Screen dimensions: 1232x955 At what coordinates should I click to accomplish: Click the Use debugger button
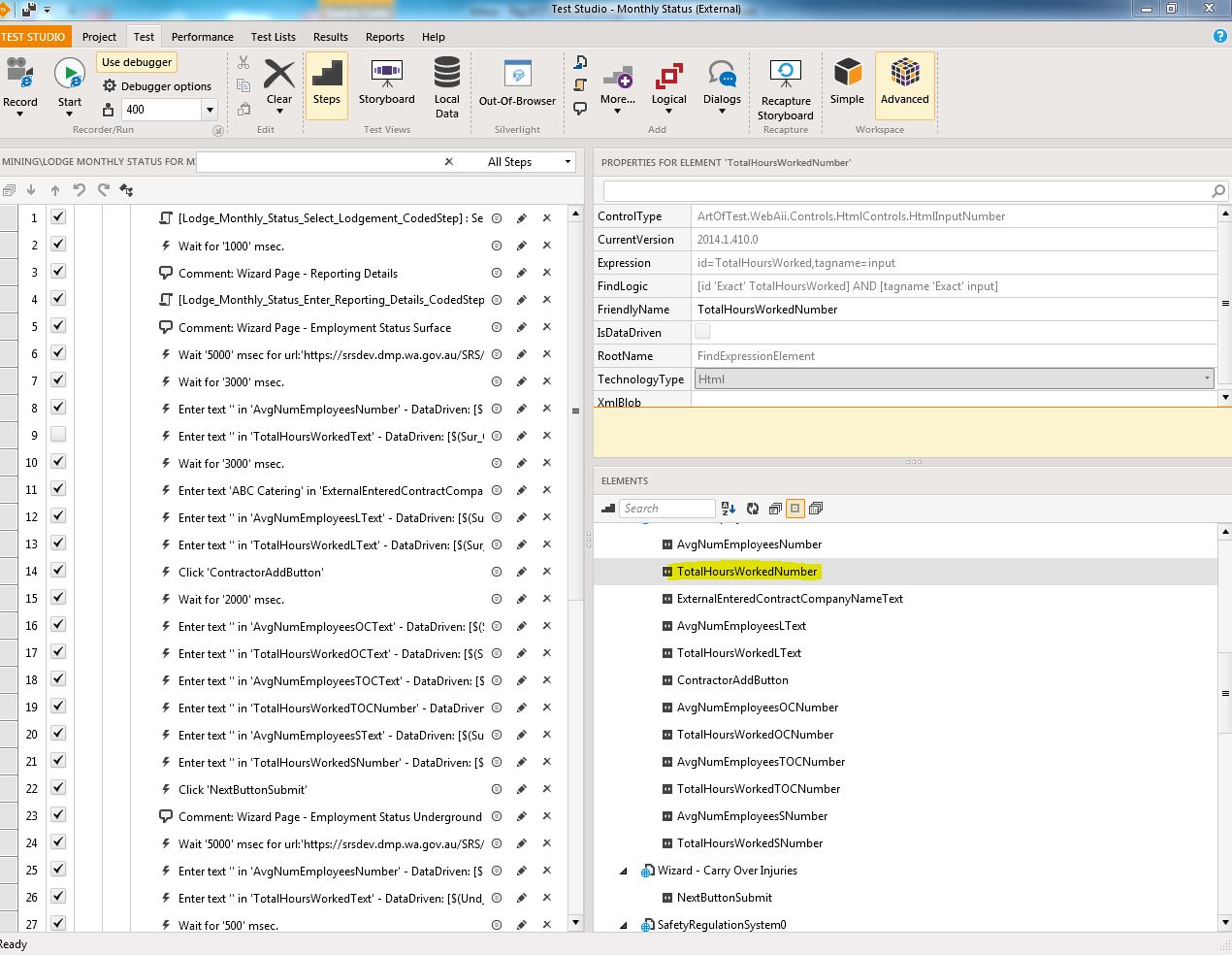click(x=137, y=62)
